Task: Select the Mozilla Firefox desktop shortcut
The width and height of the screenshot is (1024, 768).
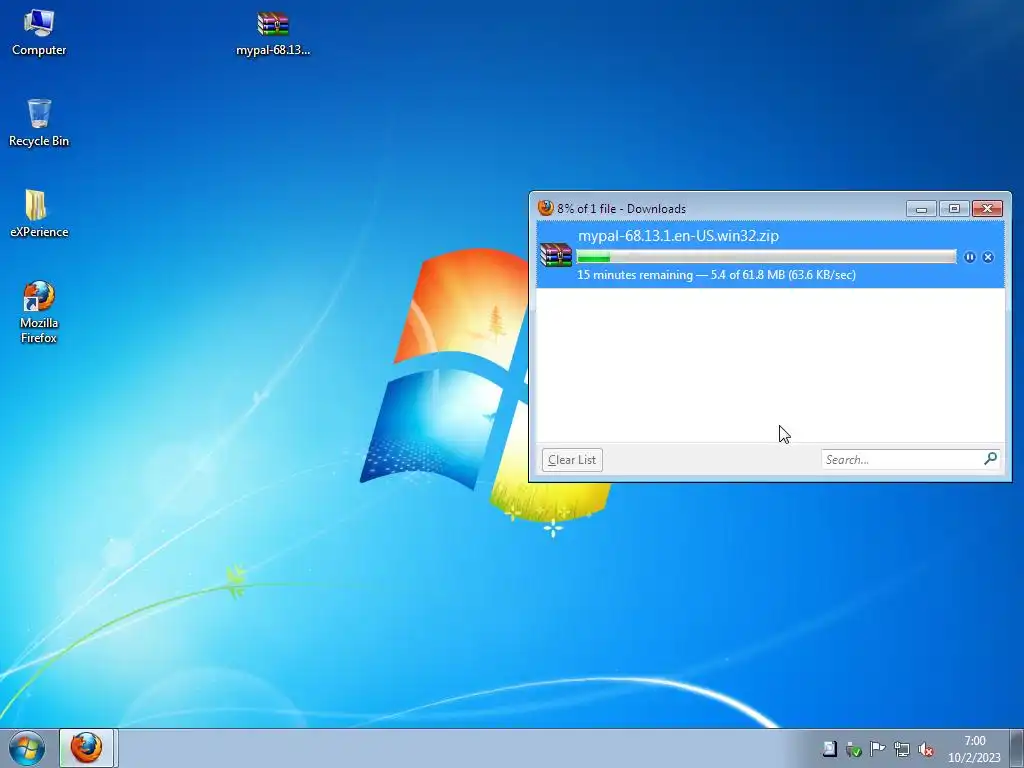Action: 39,312
